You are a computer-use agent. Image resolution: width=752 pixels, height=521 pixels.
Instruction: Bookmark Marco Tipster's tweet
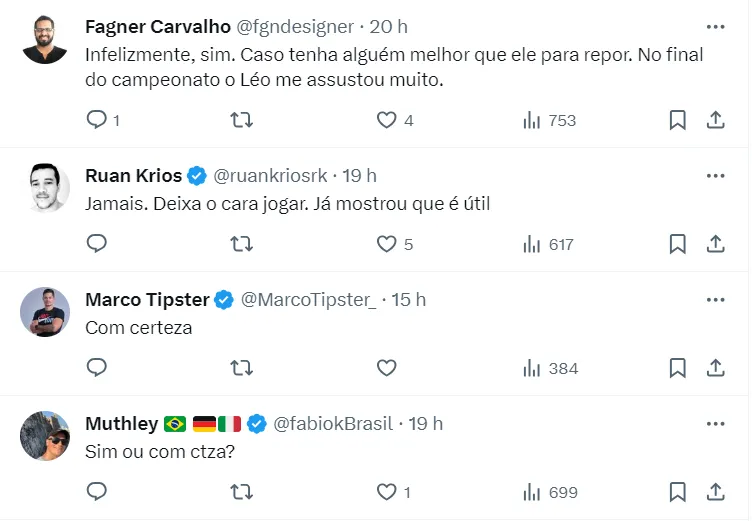(x=677, y=368)
